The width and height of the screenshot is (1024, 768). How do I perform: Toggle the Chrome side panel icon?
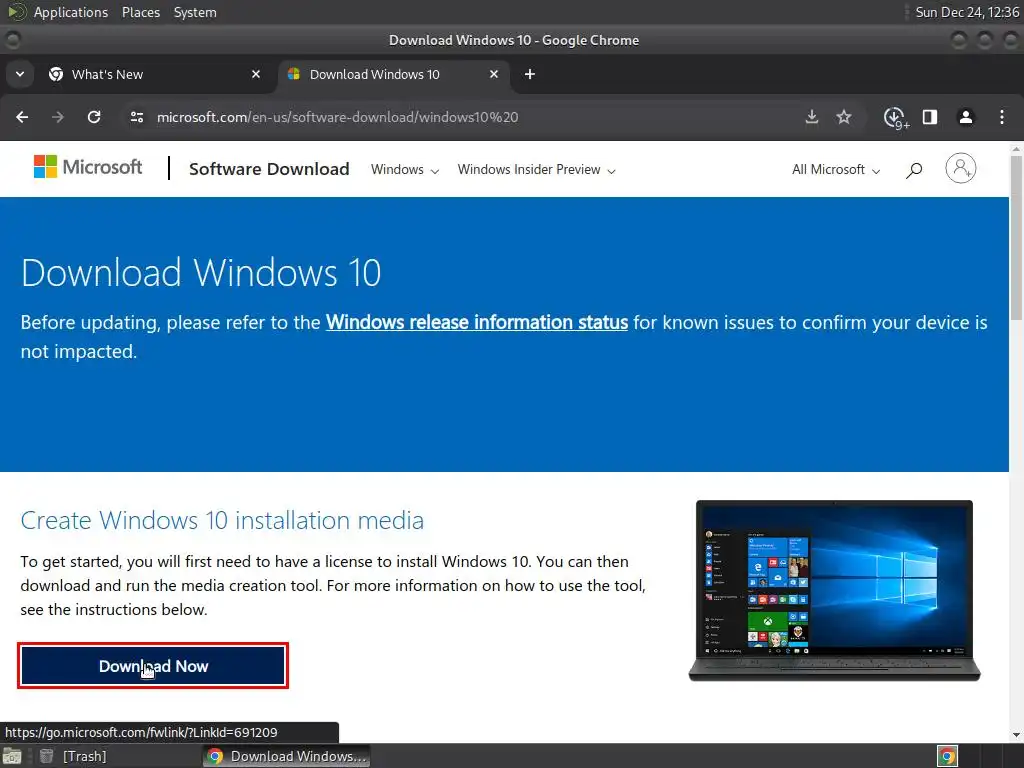click(x=930, y=117)
